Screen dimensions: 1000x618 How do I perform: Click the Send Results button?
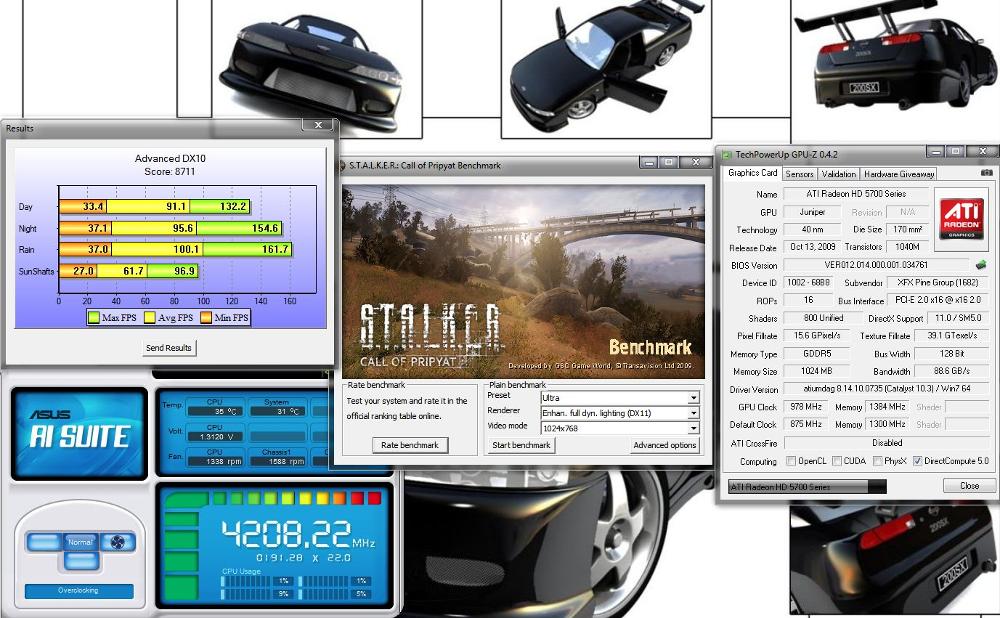pyautogui.click(x=168, y=348)
